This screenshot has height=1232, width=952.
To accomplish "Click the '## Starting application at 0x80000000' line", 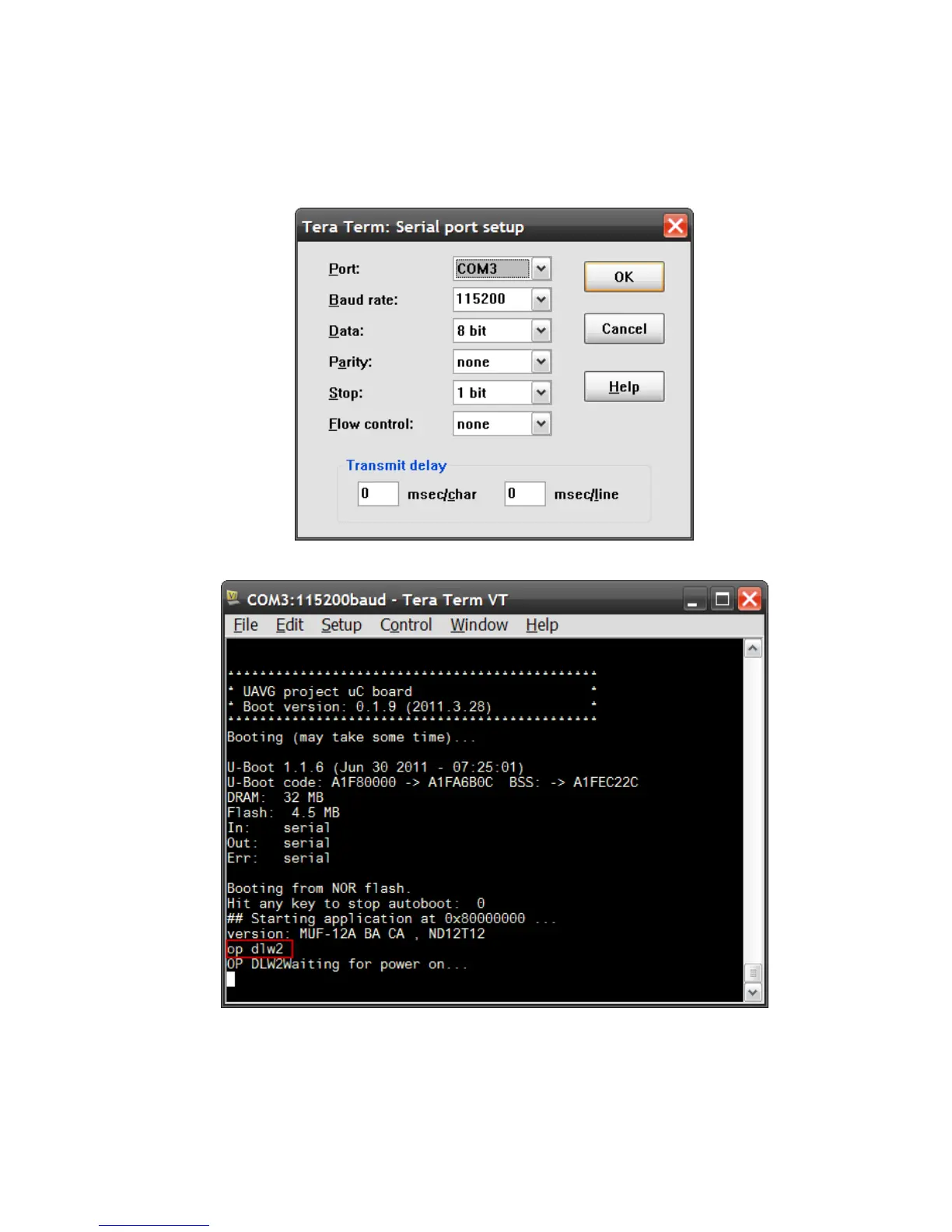I will (x=391, y=919).
